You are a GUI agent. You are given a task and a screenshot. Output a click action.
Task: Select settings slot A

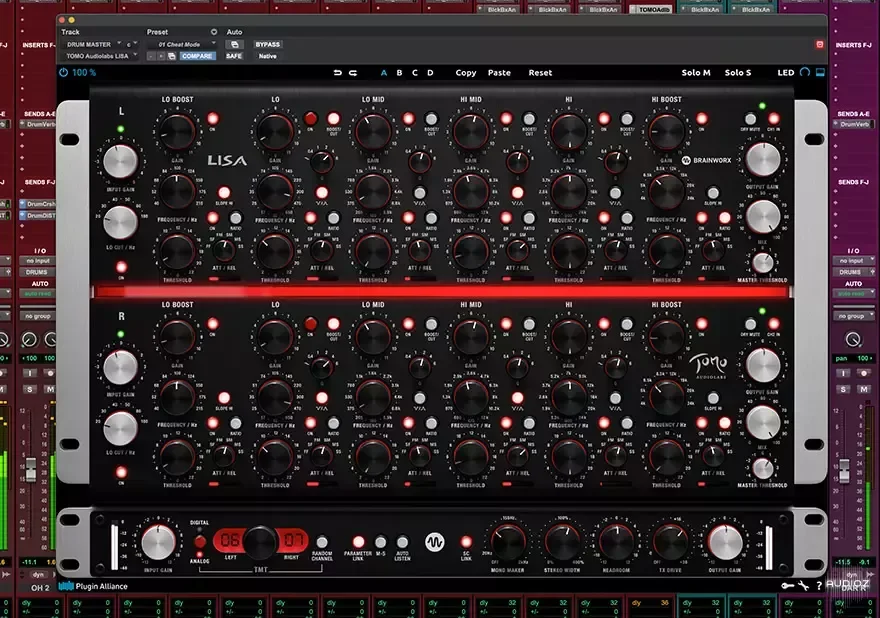384,73
